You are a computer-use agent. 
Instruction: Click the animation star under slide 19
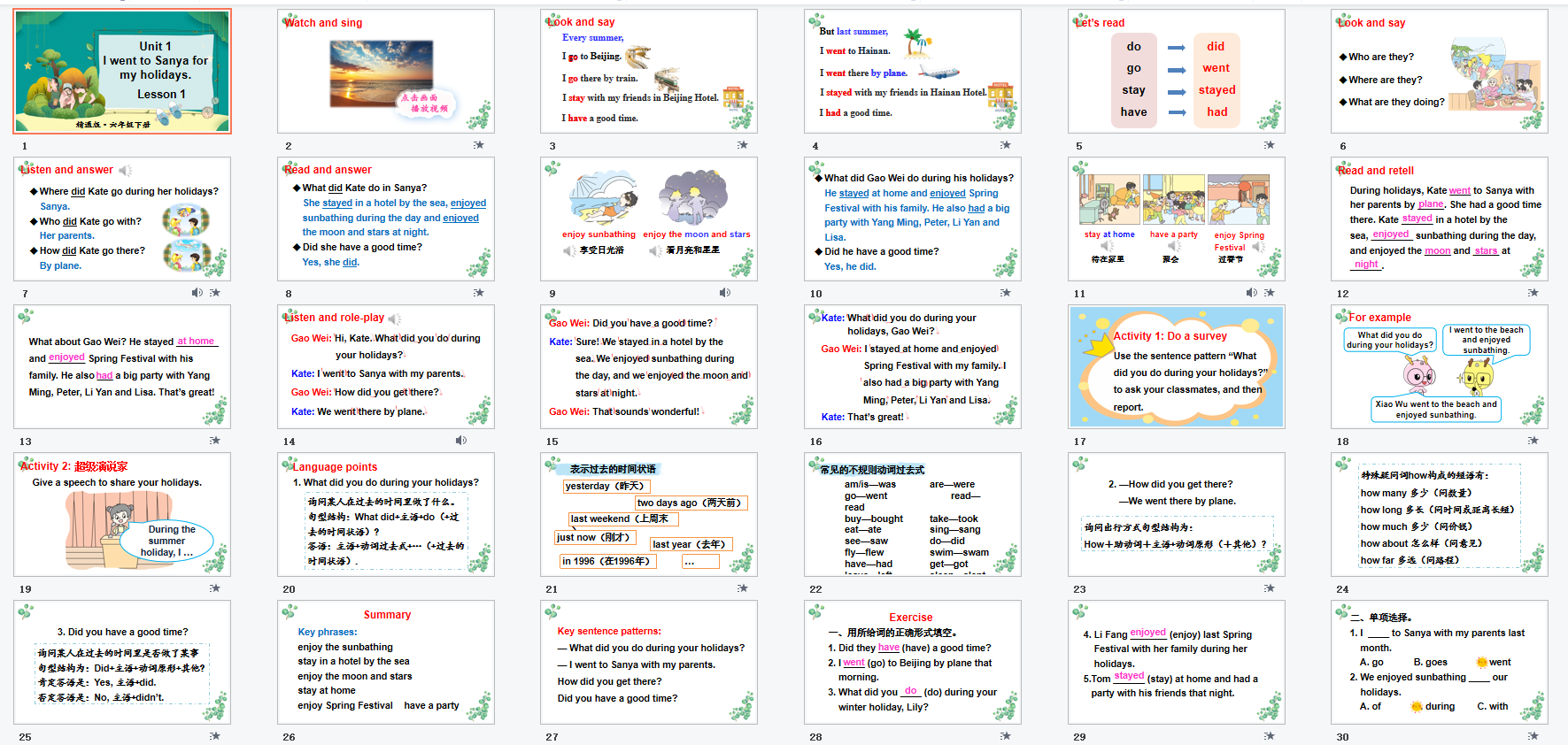pos(214,588)
